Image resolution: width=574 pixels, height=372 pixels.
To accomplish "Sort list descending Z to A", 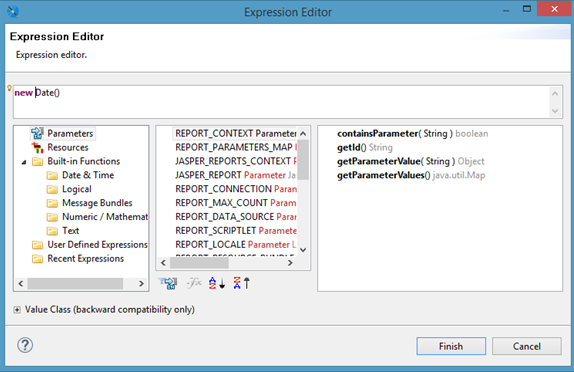I will (242, 283).
